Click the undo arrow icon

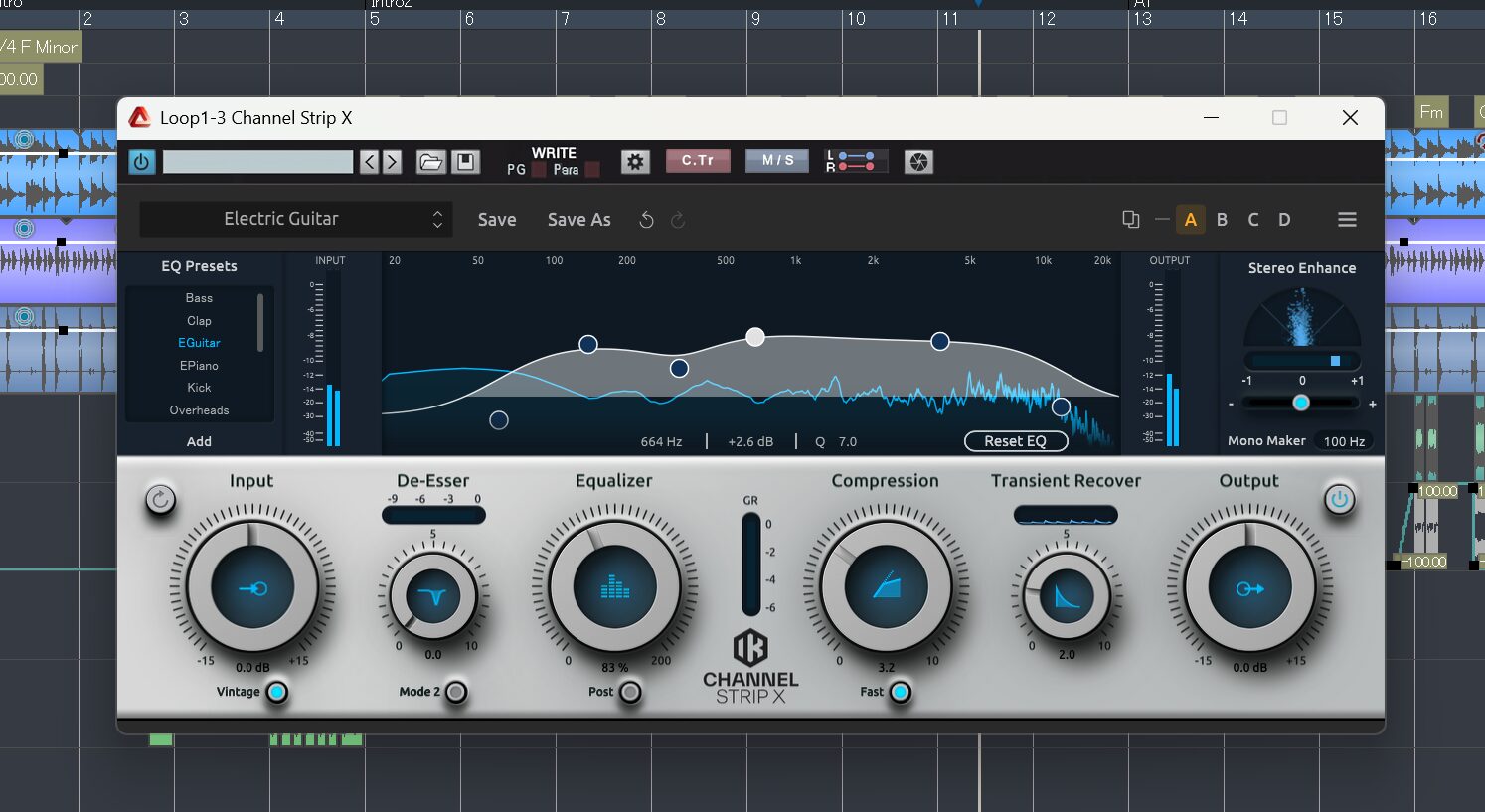pos(646,220)
